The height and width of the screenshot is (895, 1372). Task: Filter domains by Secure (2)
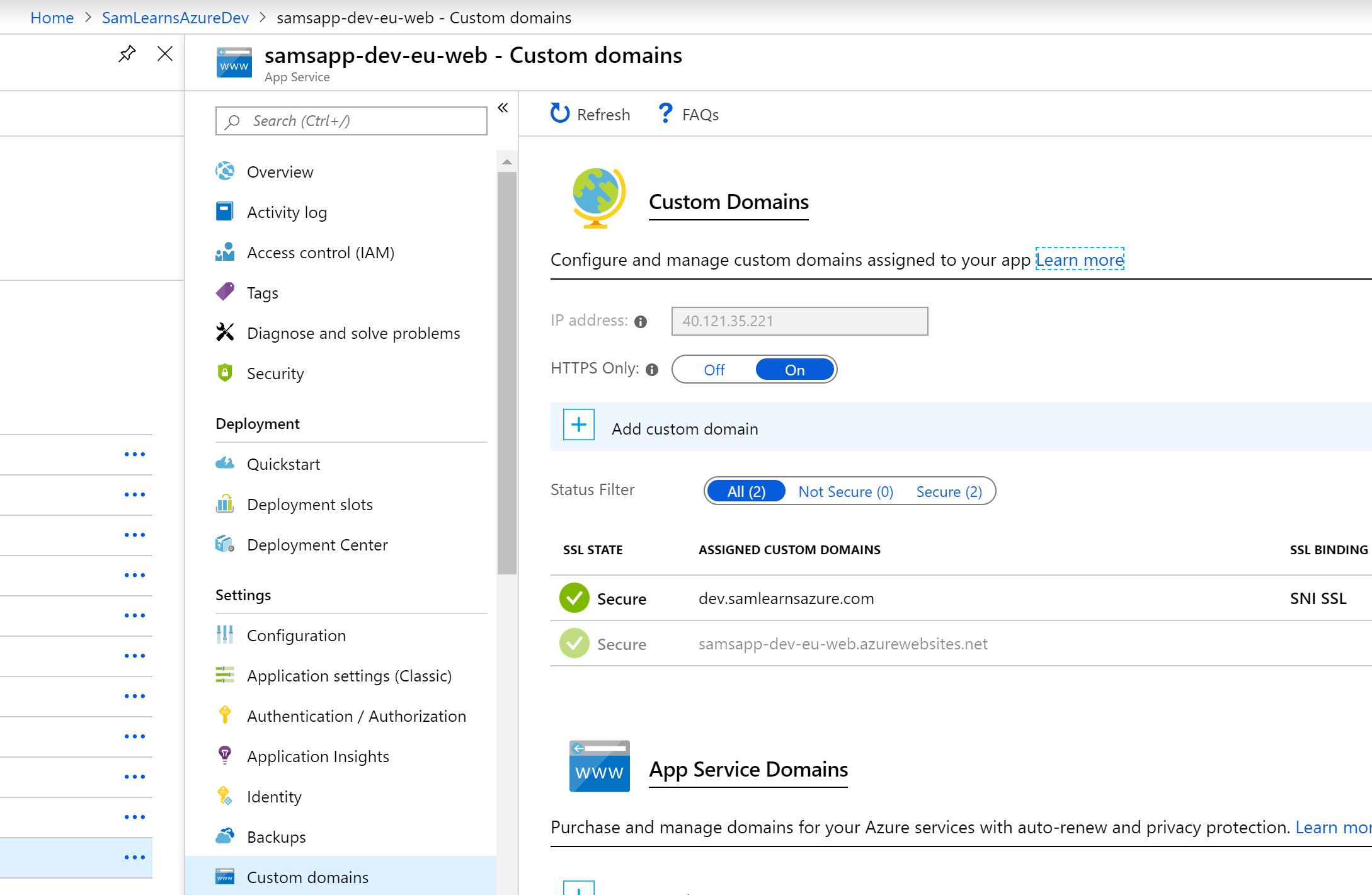click(x=949, y=491)
